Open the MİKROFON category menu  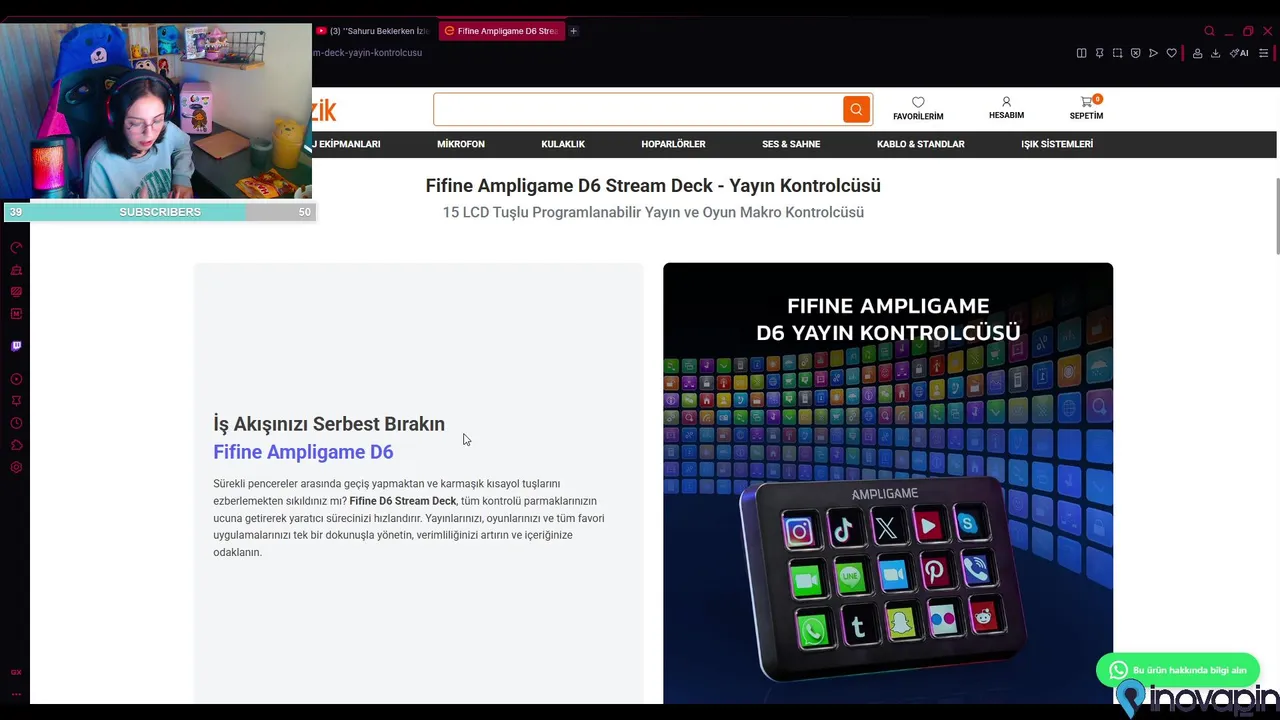point(461,144)
